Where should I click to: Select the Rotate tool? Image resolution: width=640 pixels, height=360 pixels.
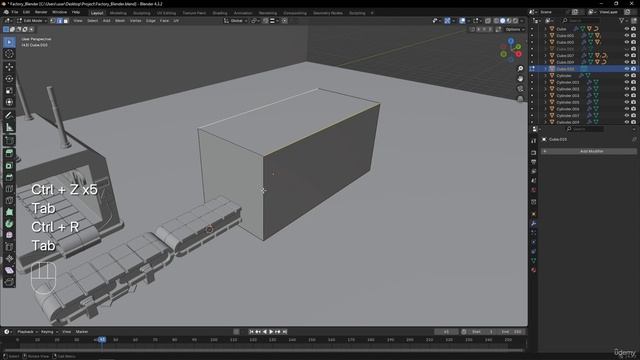pyautogui.click(x=9, y=78)
